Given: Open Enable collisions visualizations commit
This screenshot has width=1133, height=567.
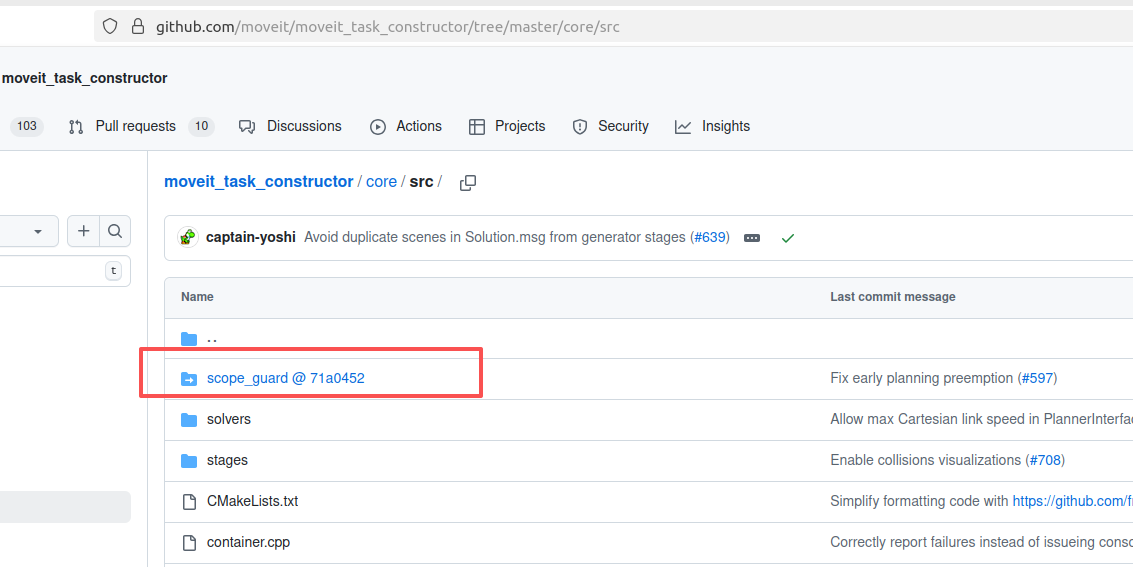Looking at the screenshot, I should pyautogui.click(x=926, y=460).
